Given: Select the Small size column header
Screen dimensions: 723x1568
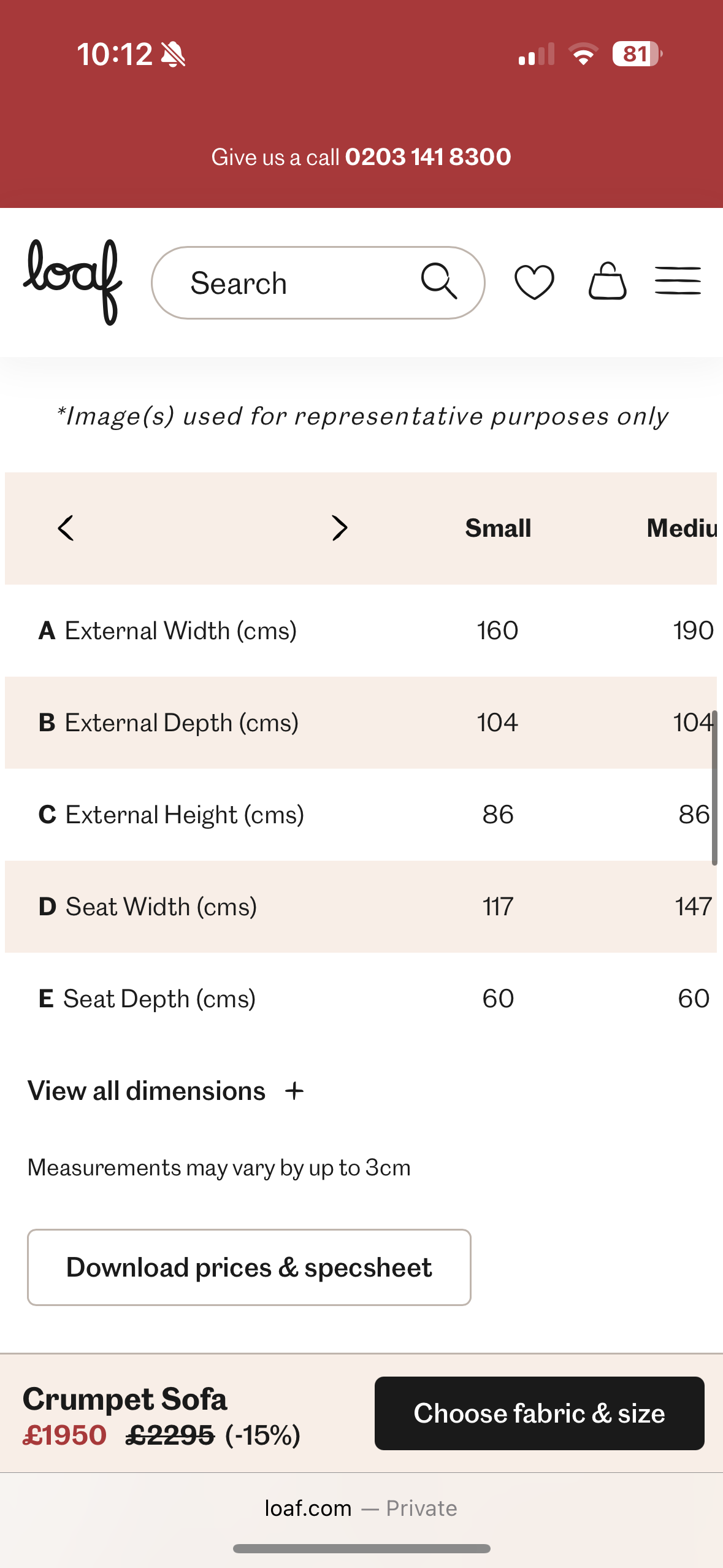Looking at the screenshot, I should (498, 528).
